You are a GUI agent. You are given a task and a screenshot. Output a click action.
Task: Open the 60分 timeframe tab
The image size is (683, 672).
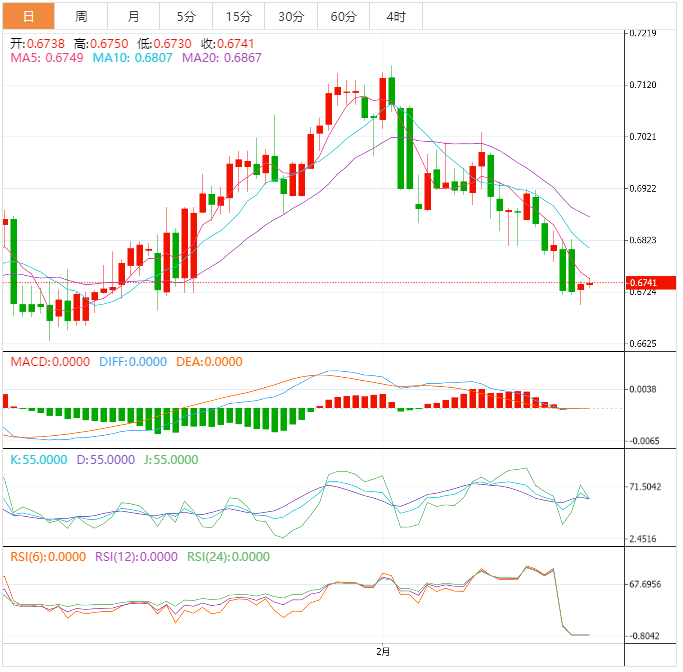point(343,17)
